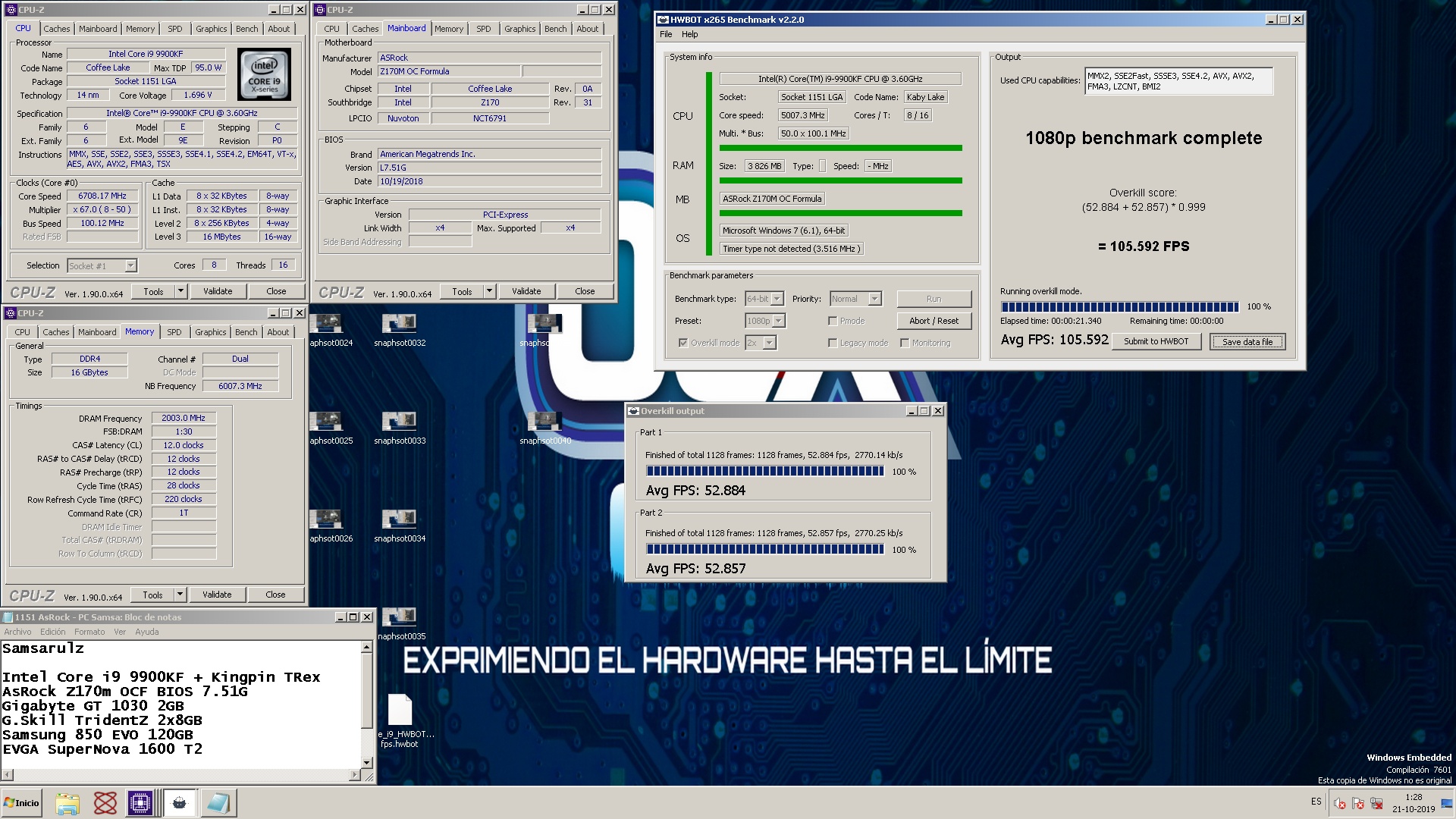The height and width of the screenshot is (819, 1456).
Task: Open the aphsot0024 desktop image
Action: pyautogui.click(x=329, y=330)
